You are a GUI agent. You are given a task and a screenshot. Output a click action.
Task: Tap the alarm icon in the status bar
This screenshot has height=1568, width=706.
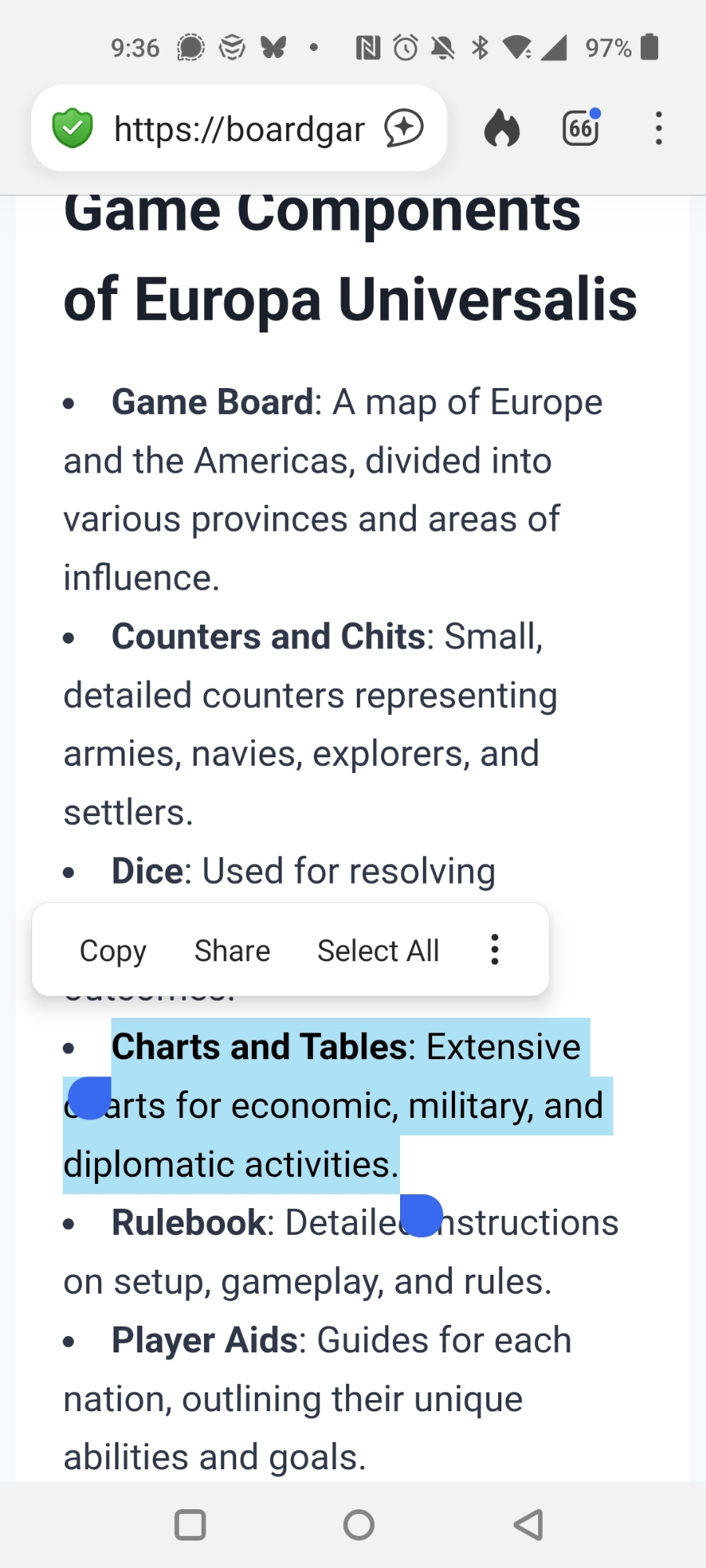406,48
